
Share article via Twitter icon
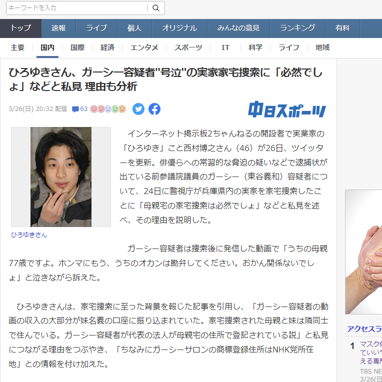tap(138, 109)
